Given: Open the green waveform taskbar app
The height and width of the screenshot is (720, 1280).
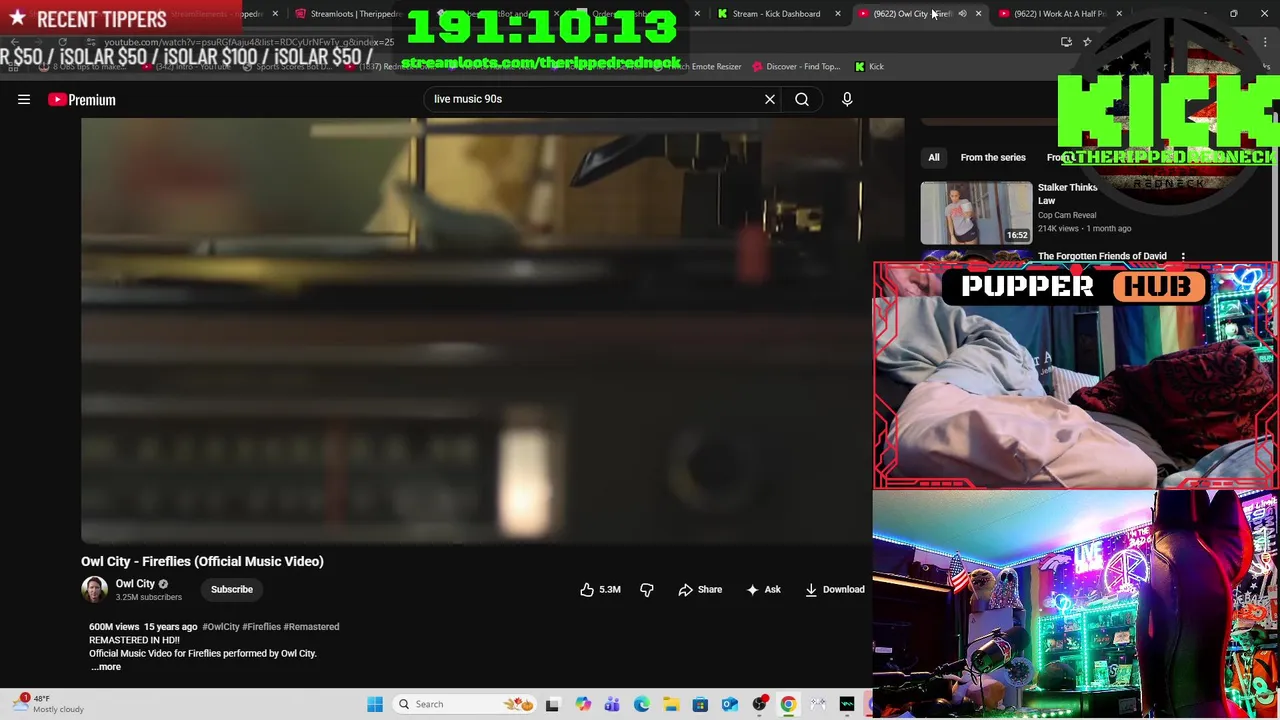Looking at the screenshot, I should point(847,704).
